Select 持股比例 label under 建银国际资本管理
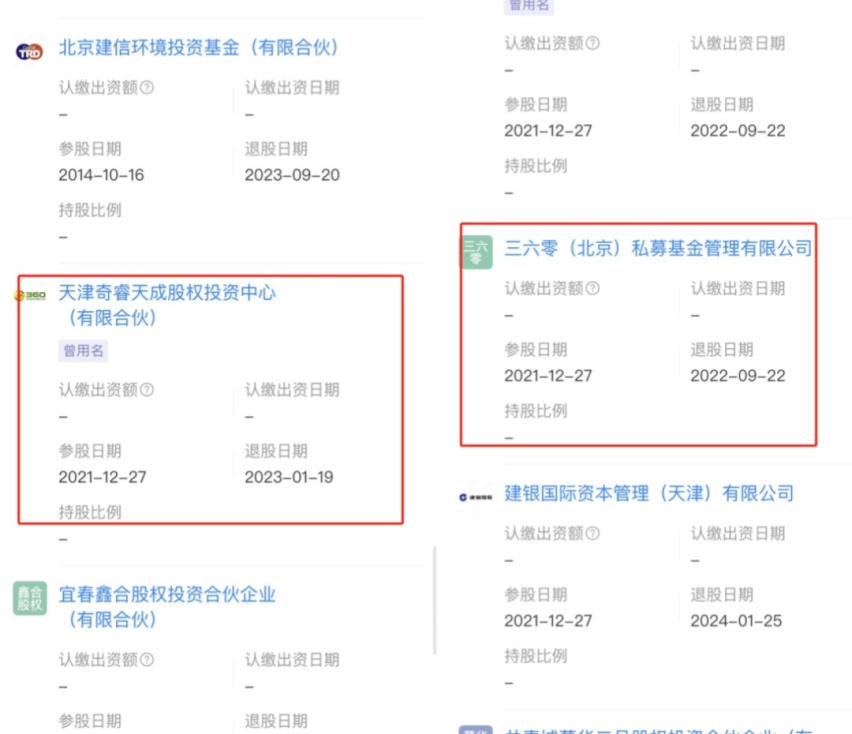 pos(535,656)
